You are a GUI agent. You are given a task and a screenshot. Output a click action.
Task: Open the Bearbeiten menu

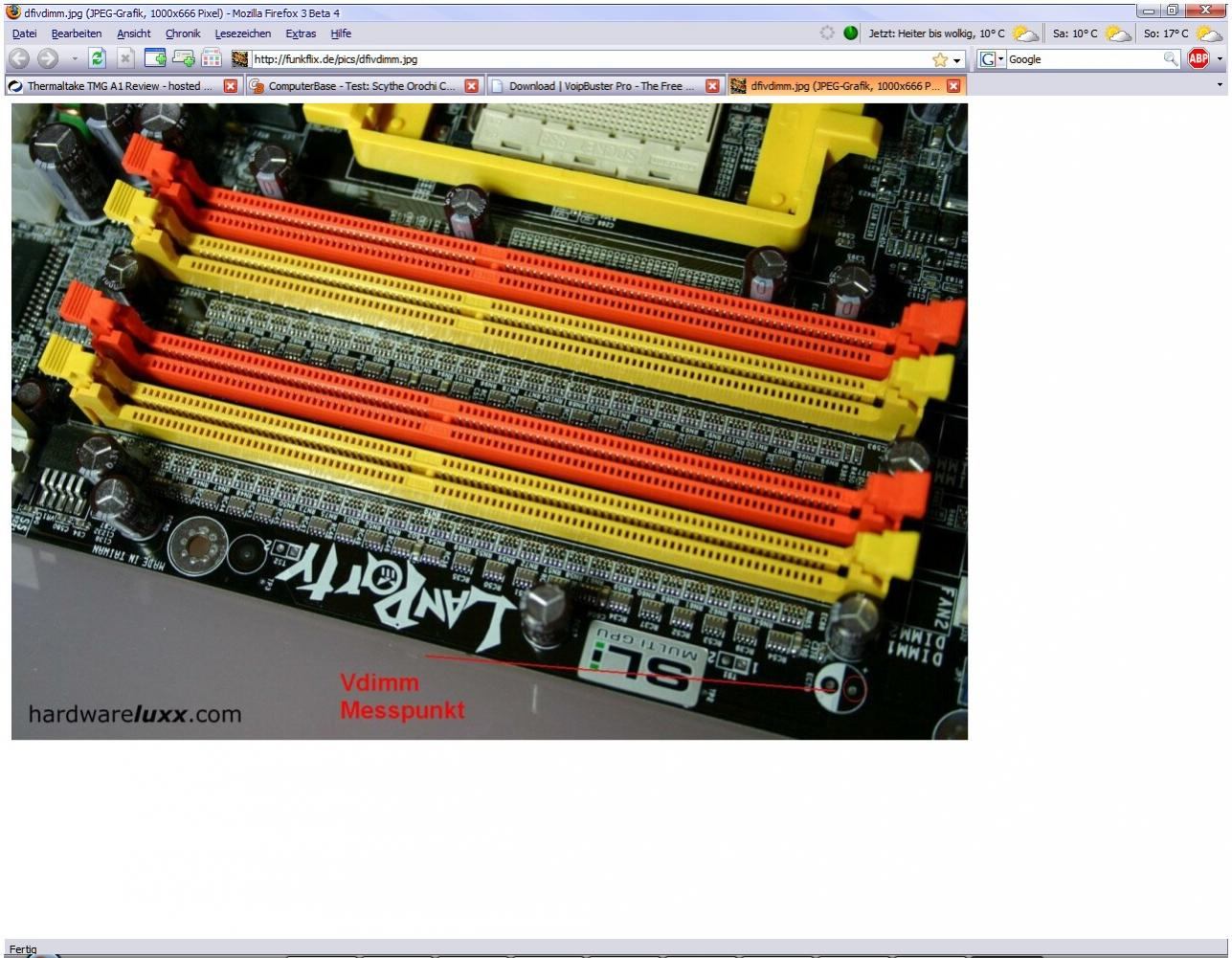77,33
